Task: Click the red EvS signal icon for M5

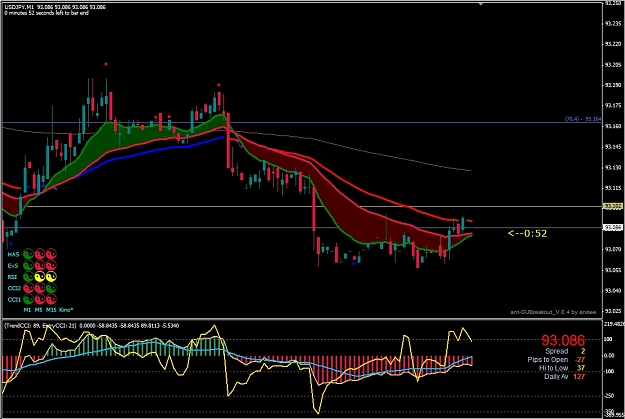Action: tap(39, 265)
